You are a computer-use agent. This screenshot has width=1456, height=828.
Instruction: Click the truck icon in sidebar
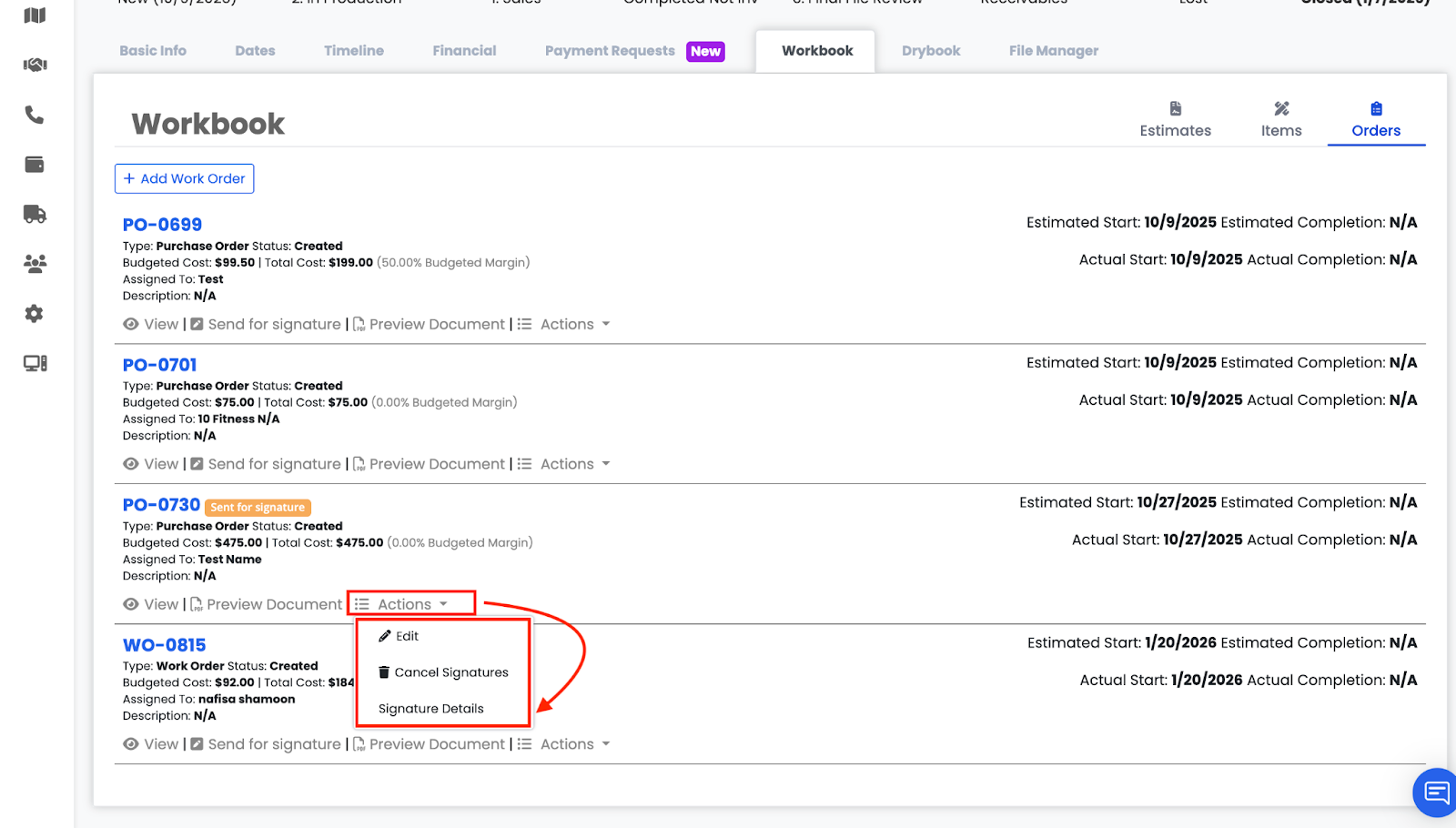pos(35,214)
